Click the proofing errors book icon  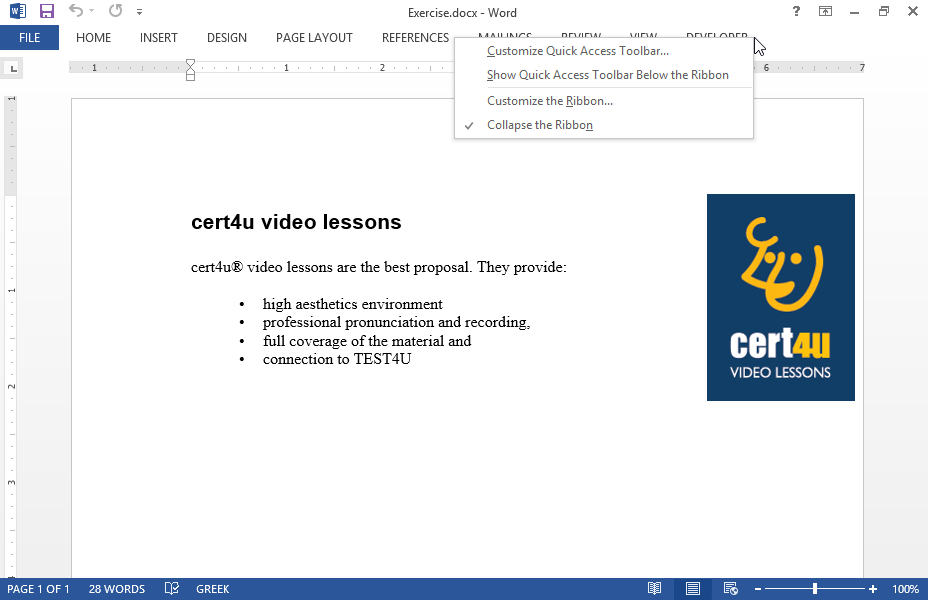click(172, 589)
